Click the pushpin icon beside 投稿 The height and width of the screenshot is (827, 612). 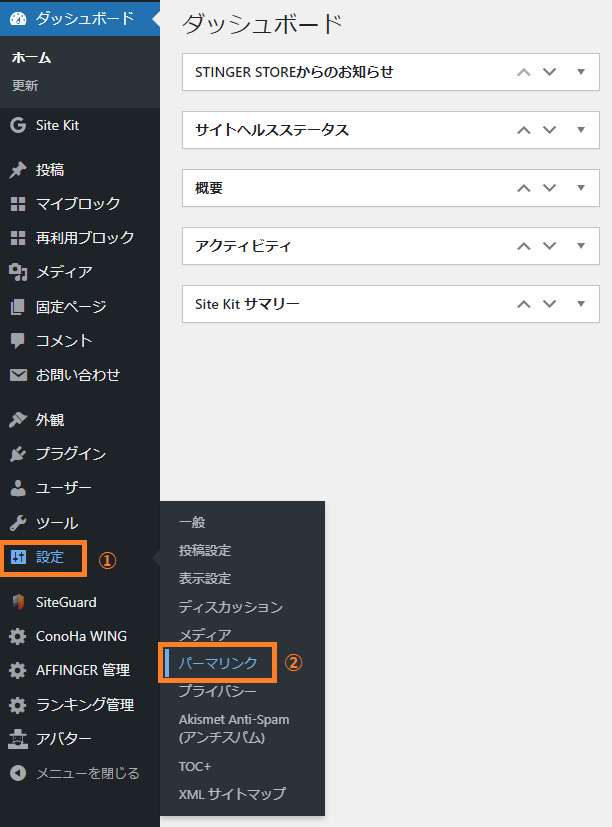point(18,170)
